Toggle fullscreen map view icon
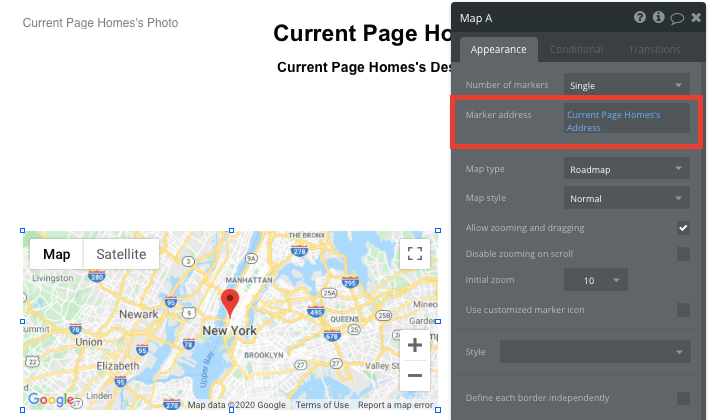709x420 pixels. coord(415,253)
